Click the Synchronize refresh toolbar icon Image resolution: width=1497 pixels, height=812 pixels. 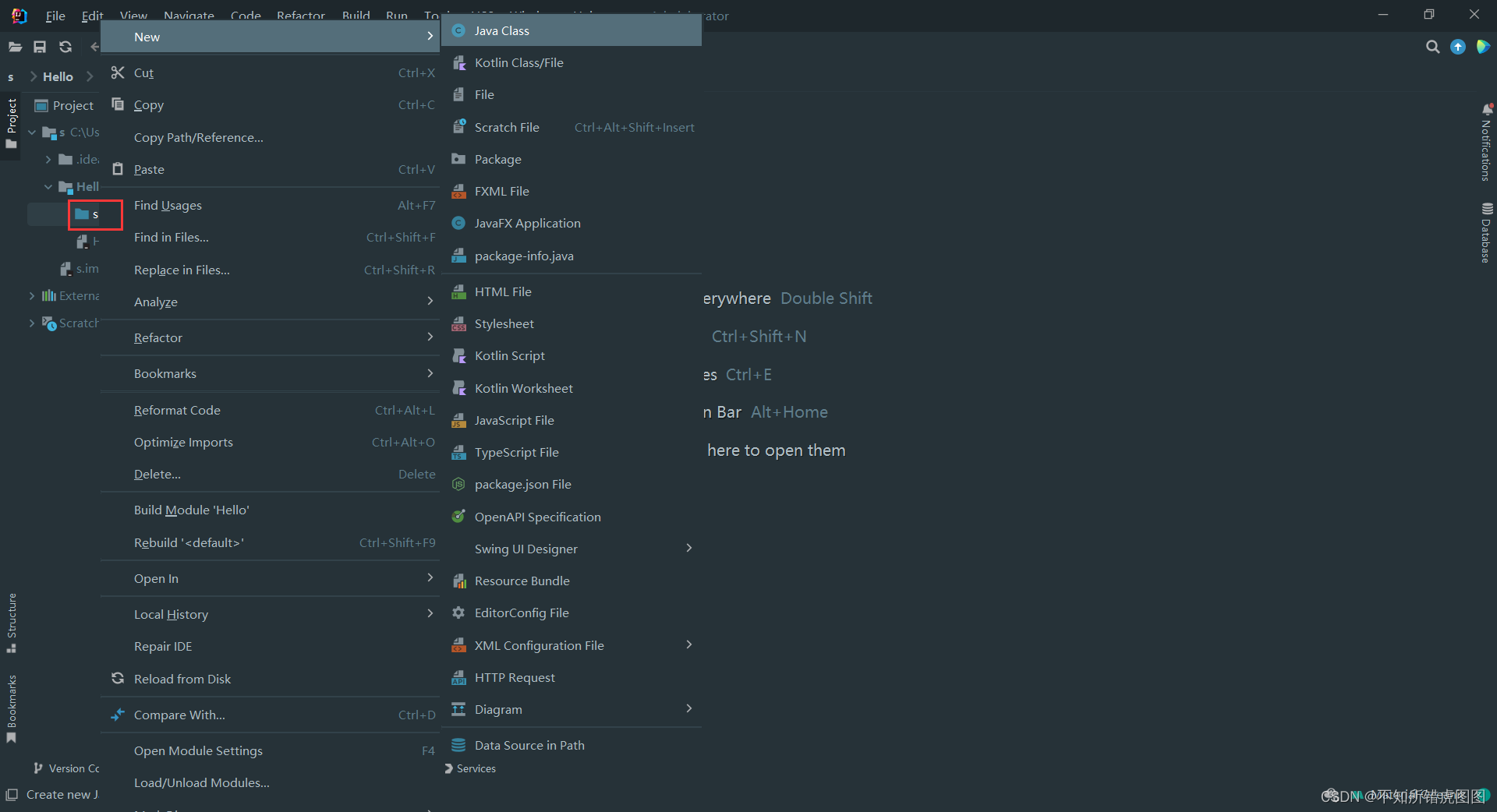[x=65, y=47]
